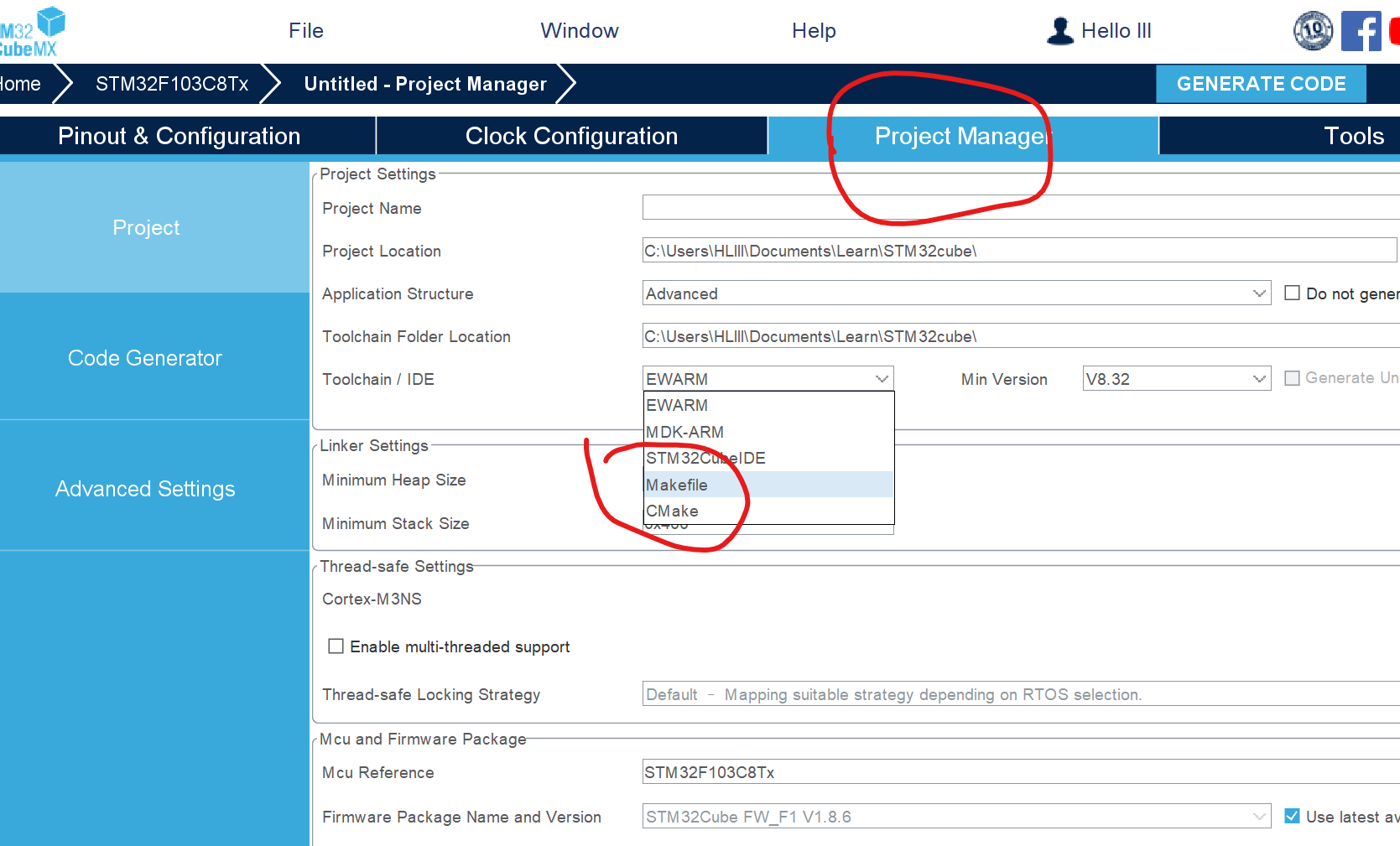The image size is (1400, 846).
Task: Enable multi-threaded support checkbox
Action: (336, 646)
